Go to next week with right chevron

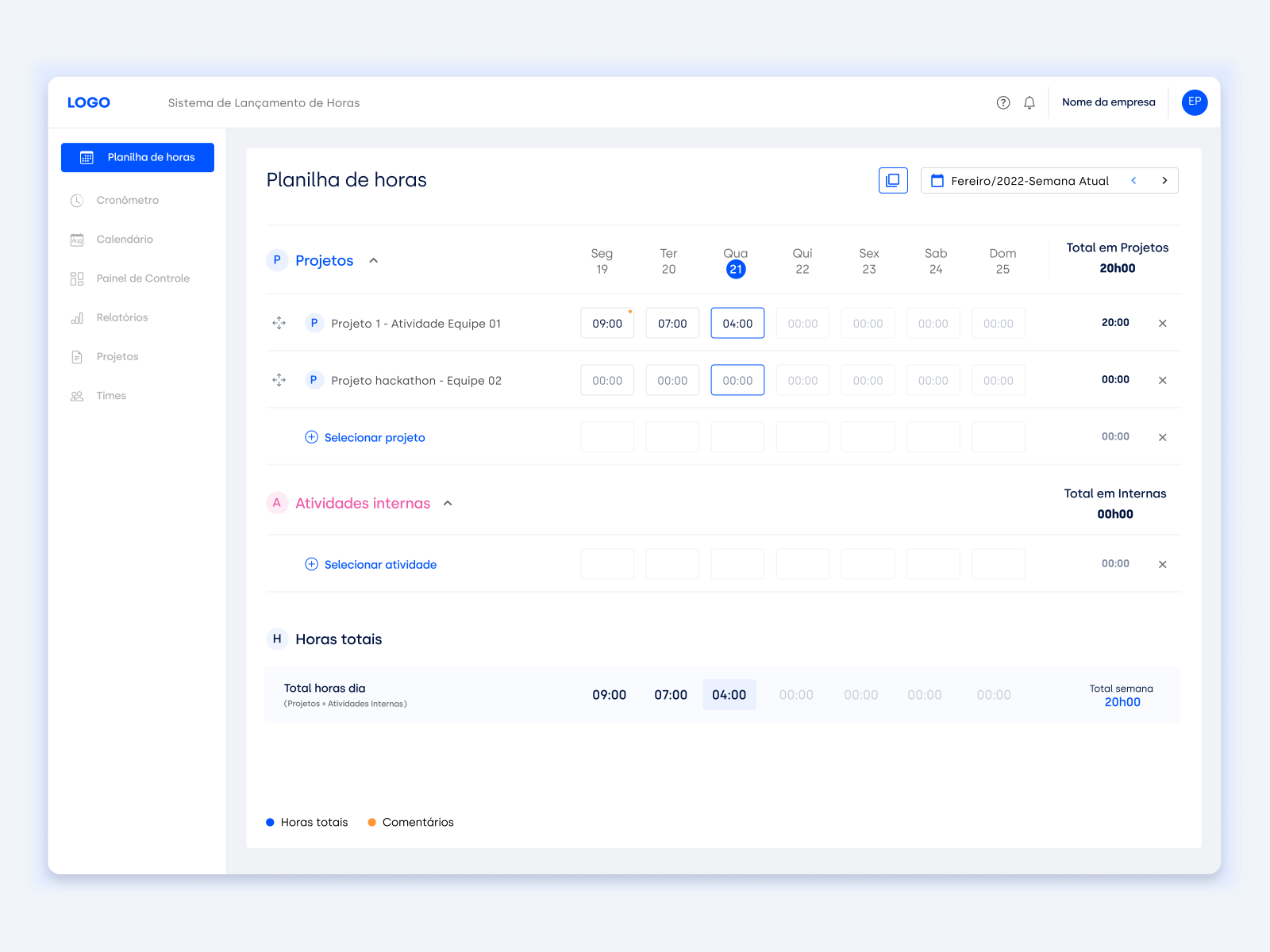tap(1164, 180)
